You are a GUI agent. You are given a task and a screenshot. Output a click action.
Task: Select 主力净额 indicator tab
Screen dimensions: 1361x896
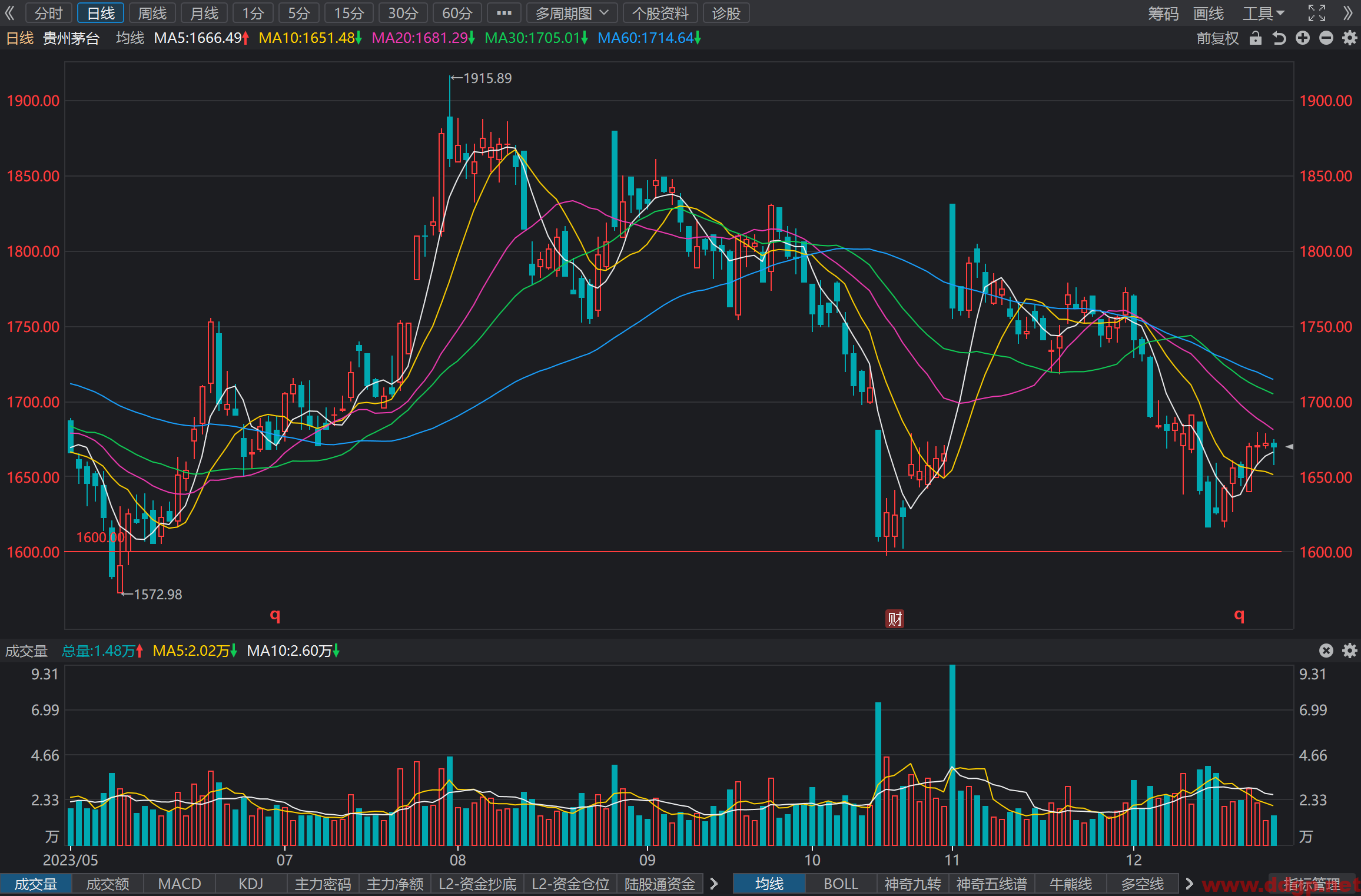(x=395, y=884)
